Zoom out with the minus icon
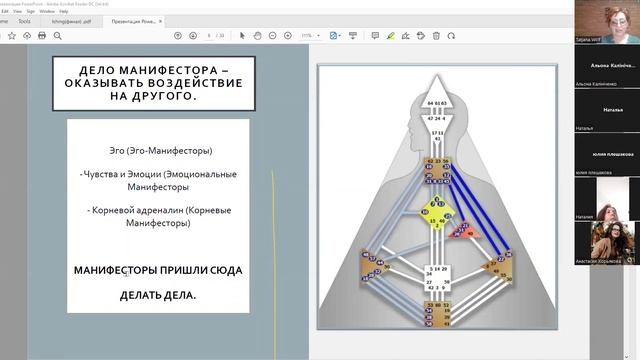The width and height of the screenshot is (640, 360). 273,36
